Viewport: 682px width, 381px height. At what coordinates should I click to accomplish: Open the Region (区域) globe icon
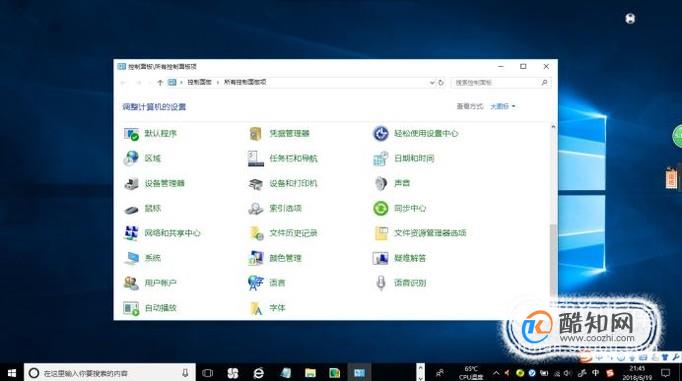131,158
